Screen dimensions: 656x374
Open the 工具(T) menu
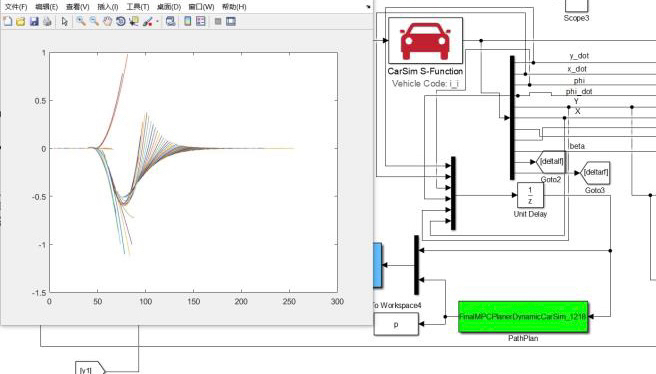pyautogui.click(x=138, y=7)
